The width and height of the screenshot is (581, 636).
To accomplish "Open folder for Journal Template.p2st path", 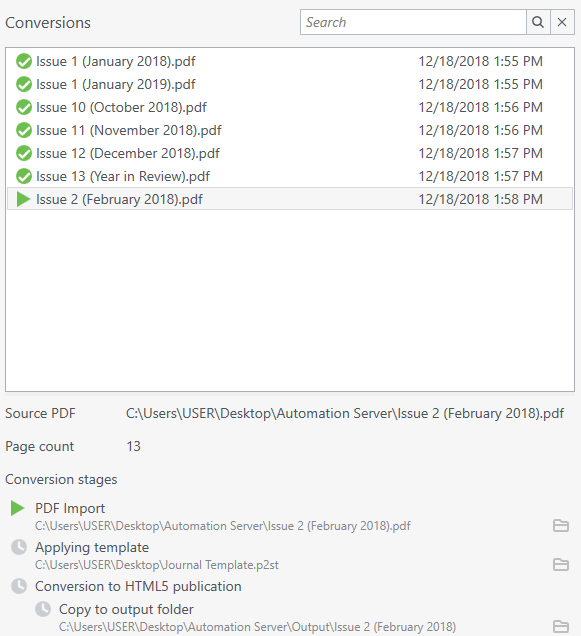I will (561, 565).
